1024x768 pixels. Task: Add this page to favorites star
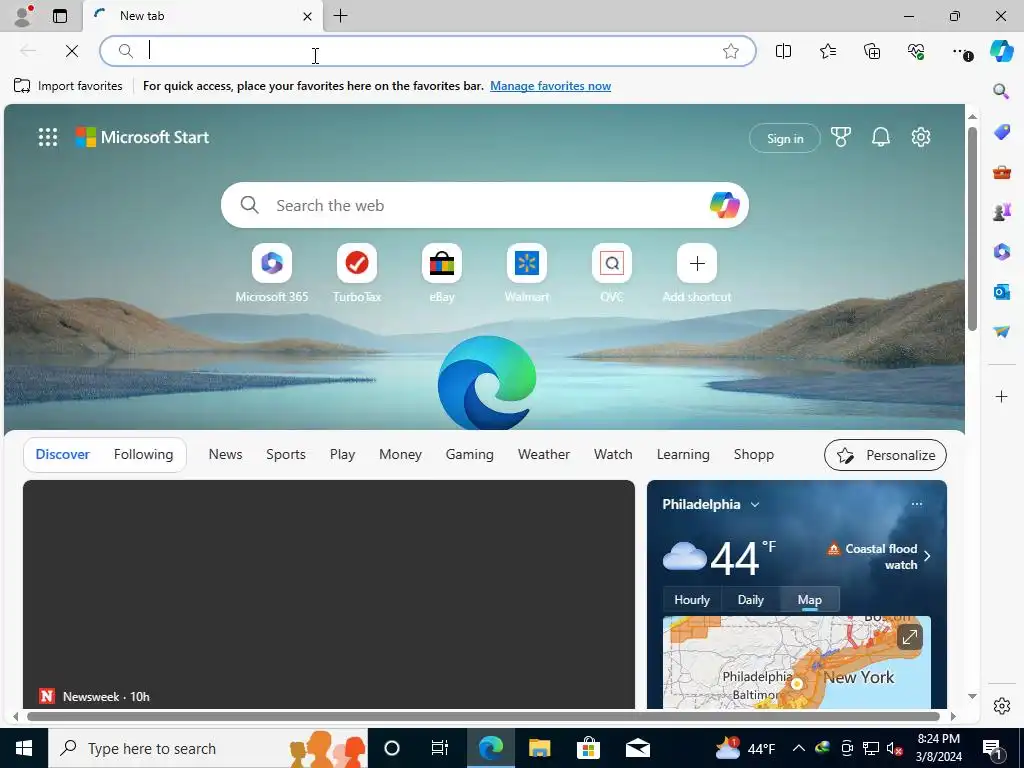click(x=731, y=51)
